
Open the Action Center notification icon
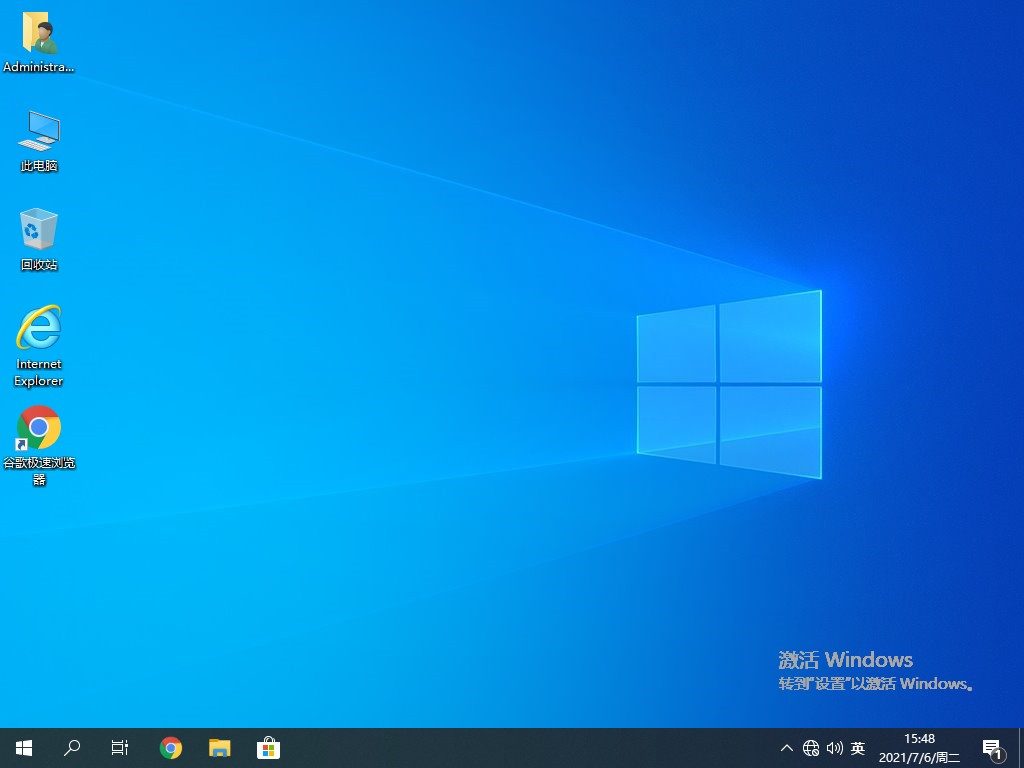point(993,749)
